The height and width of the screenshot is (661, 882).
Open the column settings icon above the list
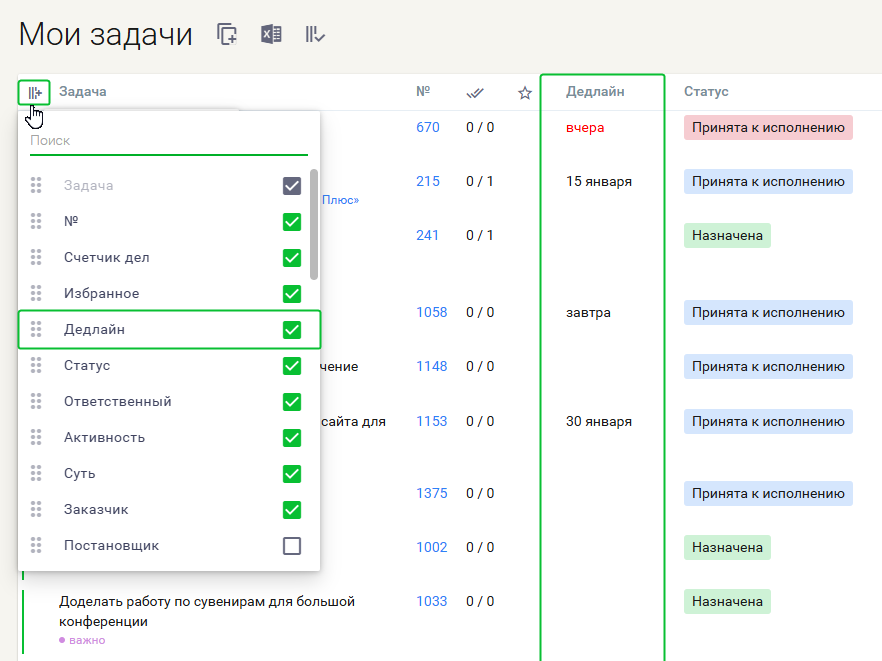34,93
